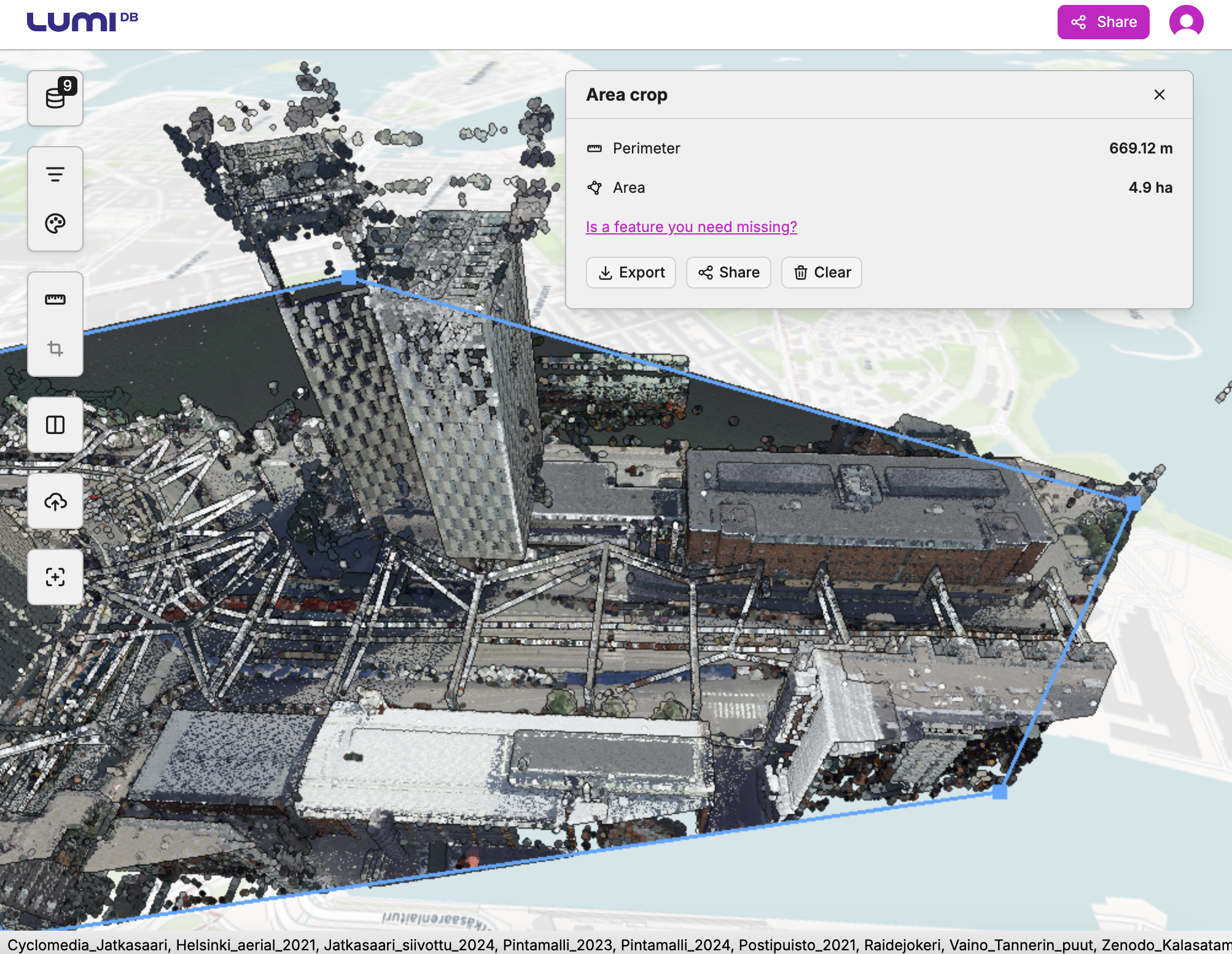This screenshot has height=954, width=1232.
Task: Open the user profile avatar
Action: pos(1186,22)
